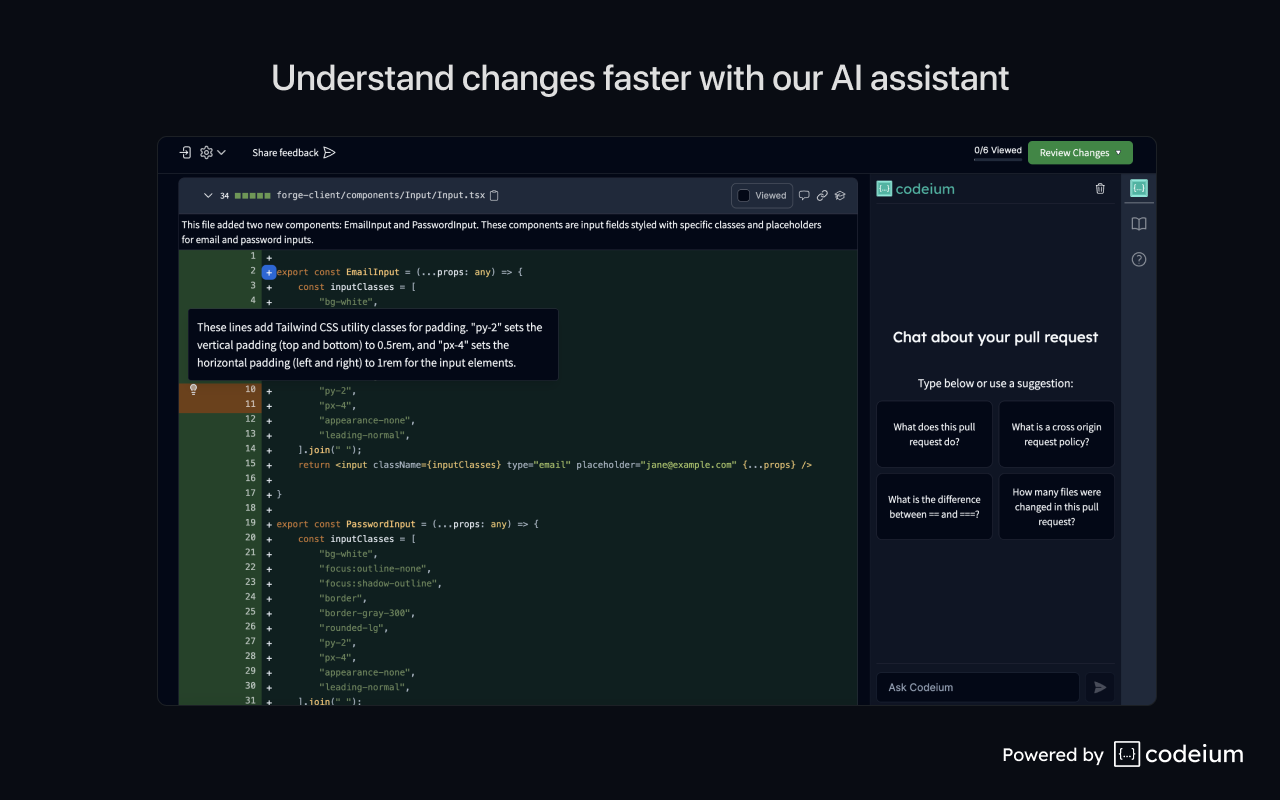Click the link icon in the file header
This screenshot has width=1280, height=800.
pyautogui.click(x=822, y=195)
